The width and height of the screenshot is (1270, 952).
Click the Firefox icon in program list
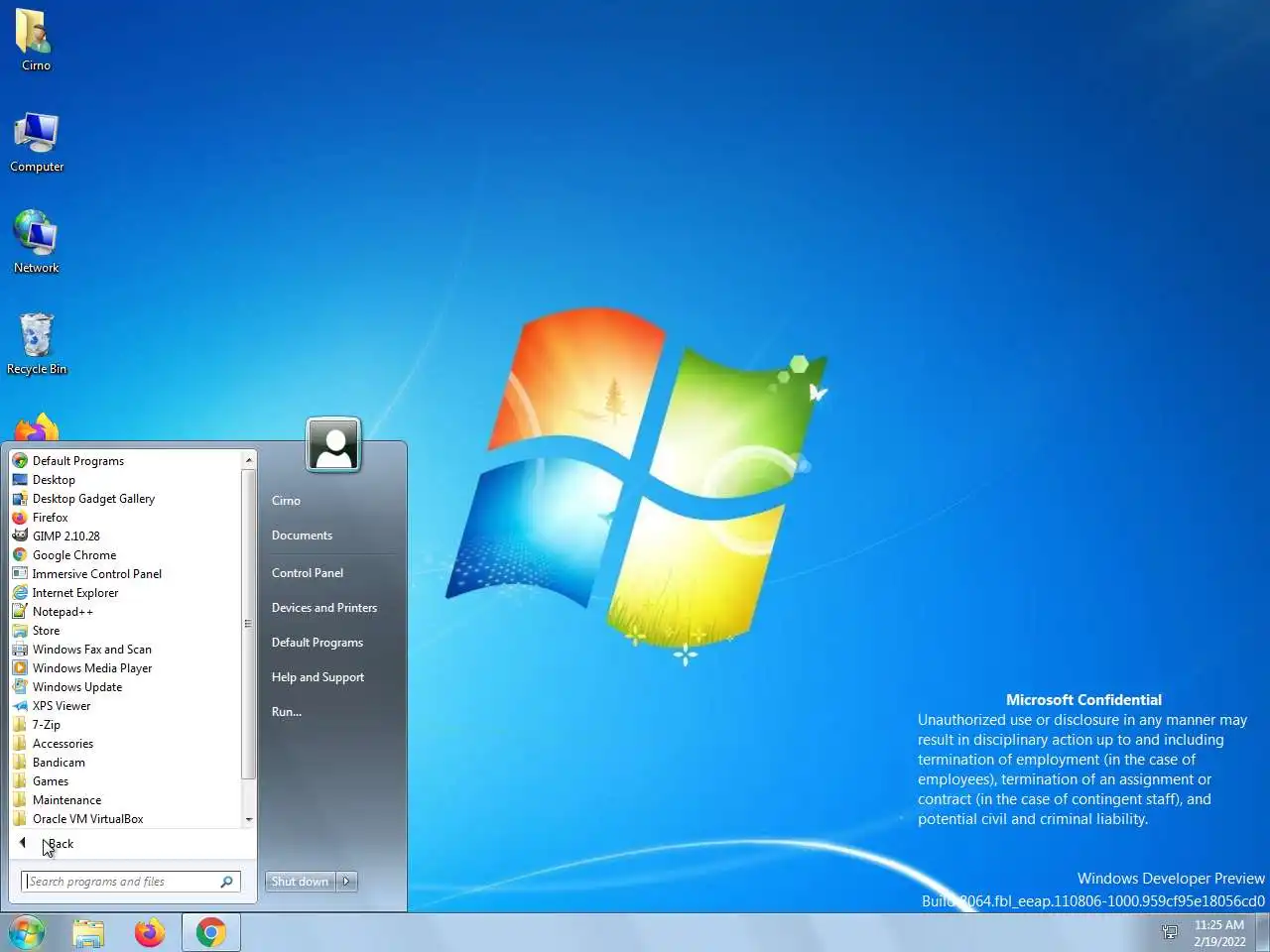20,518
